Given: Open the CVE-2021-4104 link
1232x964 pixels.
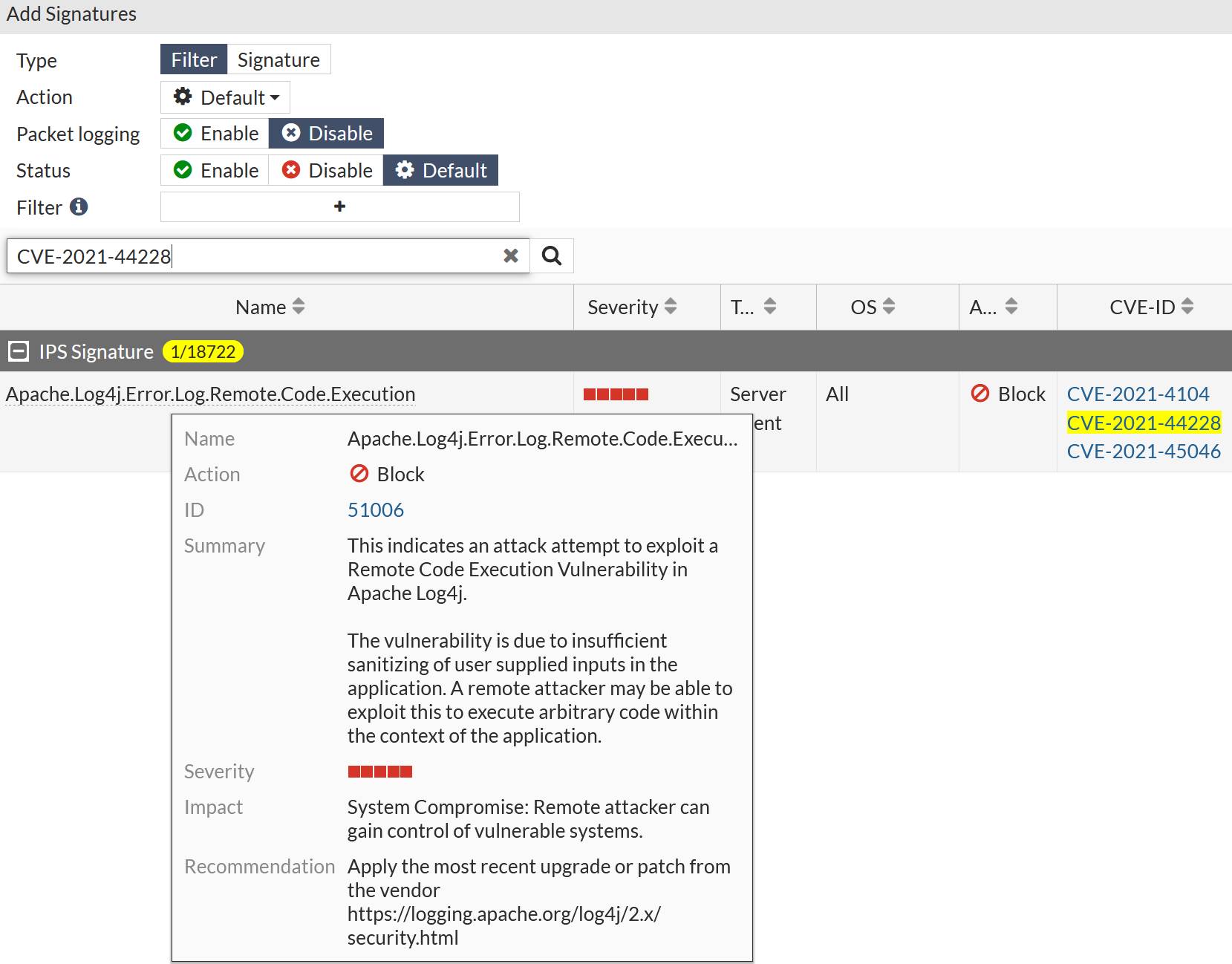Looking at the screenshot, I should 1138,394.
